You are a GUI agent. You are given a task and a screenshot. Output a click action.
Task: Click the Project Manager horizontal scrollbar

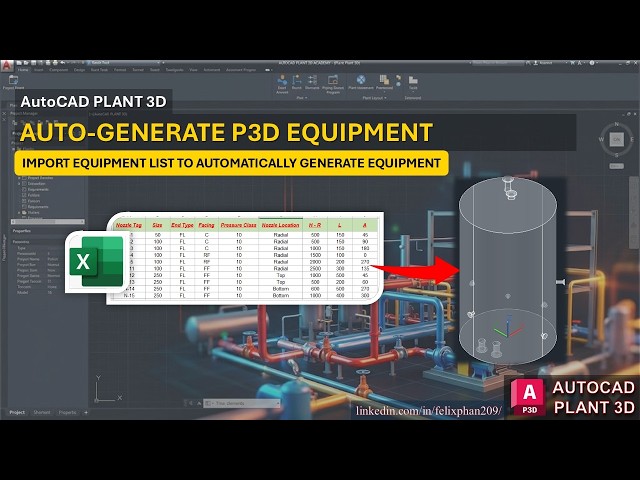pyautogui.click(x=48, y=222)
